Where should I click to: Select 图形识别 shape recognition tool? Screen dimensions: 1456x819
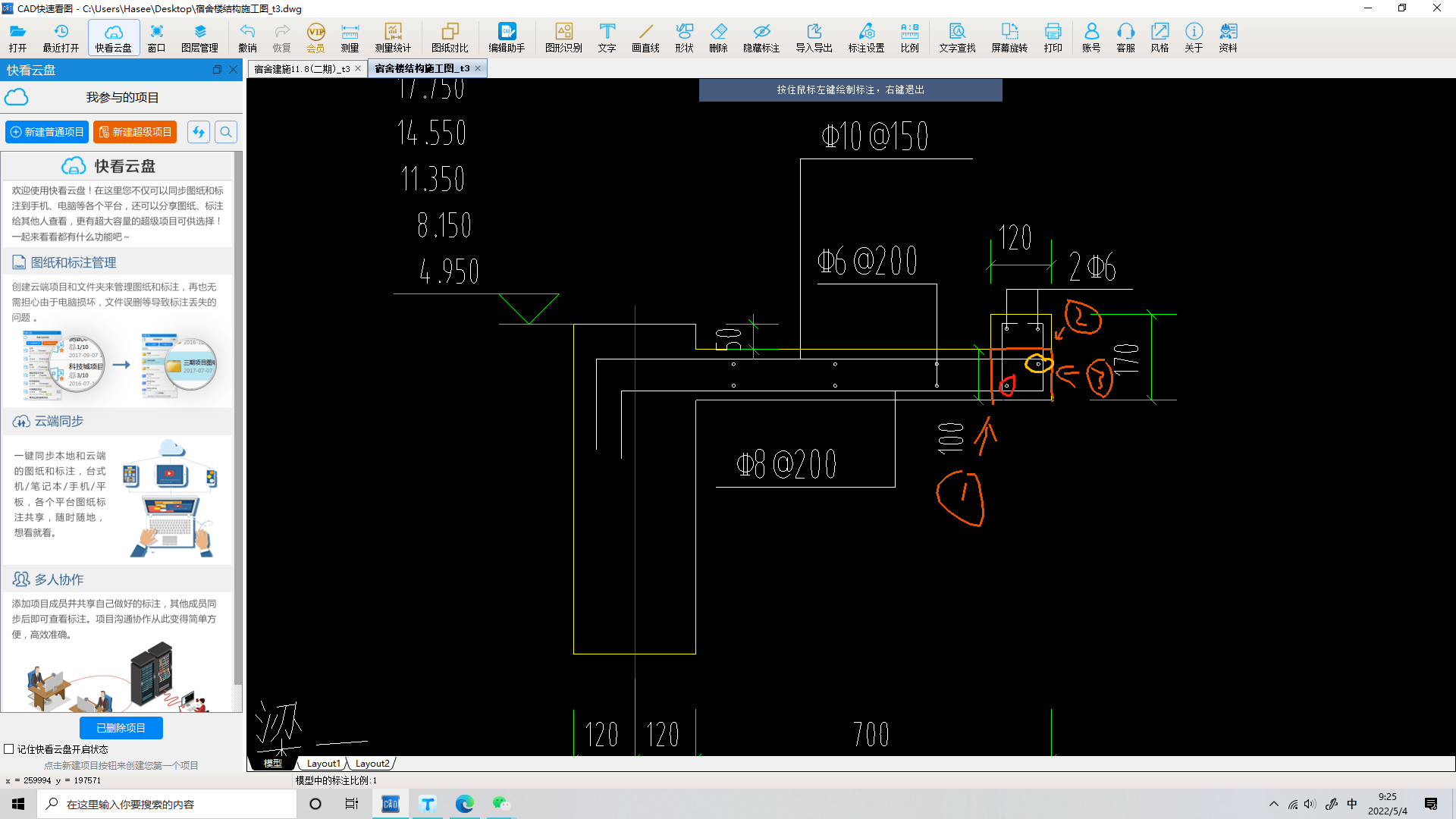pyautogui.click(x=563, y=37)
